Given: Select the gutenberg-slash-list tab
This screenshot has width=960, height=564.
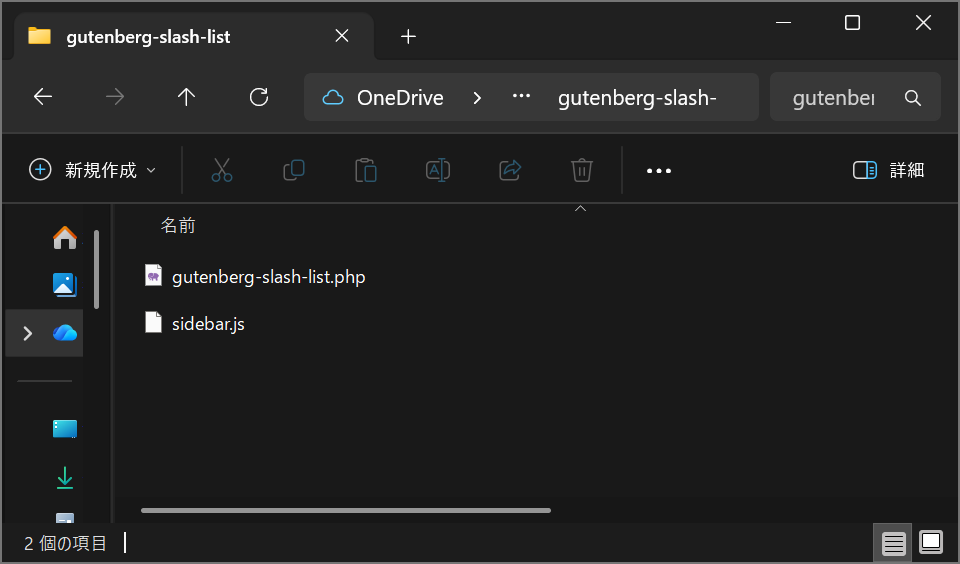Looking at the screenshot, I should 148,37.
